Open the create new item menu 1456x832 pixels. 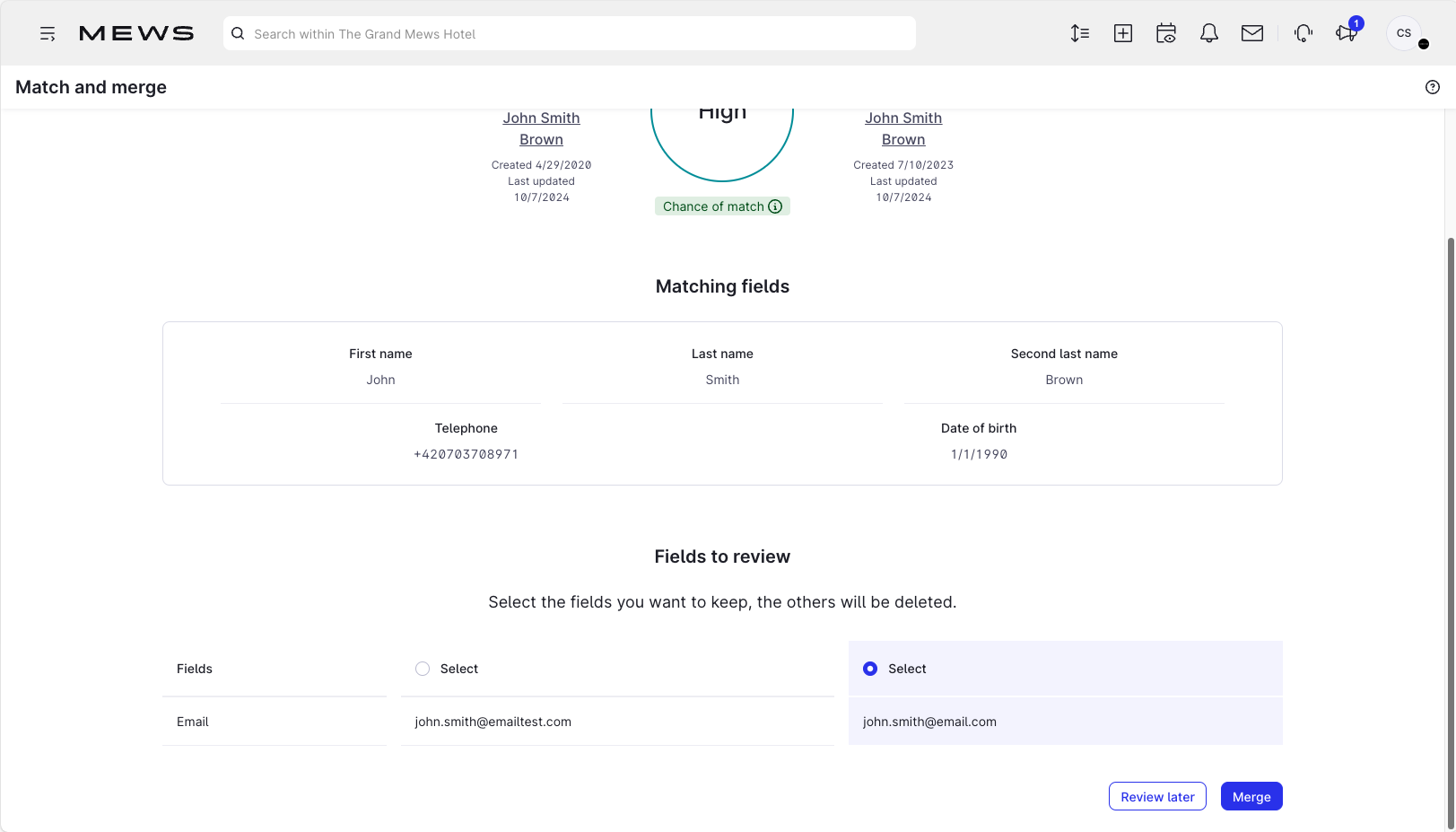coord(1122,32)
